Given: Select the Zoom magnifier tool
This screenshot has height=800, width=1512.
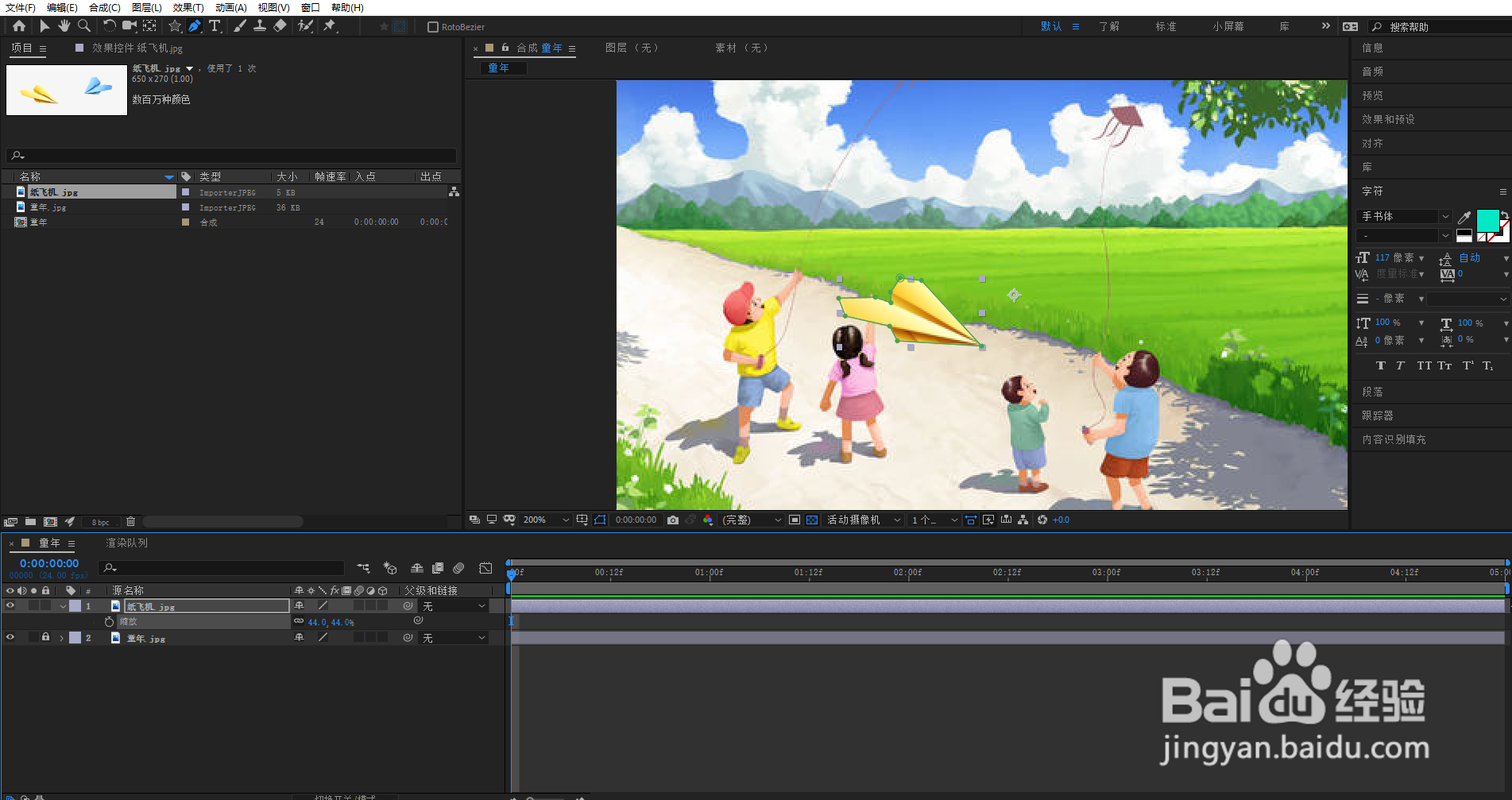Looking at the screenshot, I should coord(83,26).
